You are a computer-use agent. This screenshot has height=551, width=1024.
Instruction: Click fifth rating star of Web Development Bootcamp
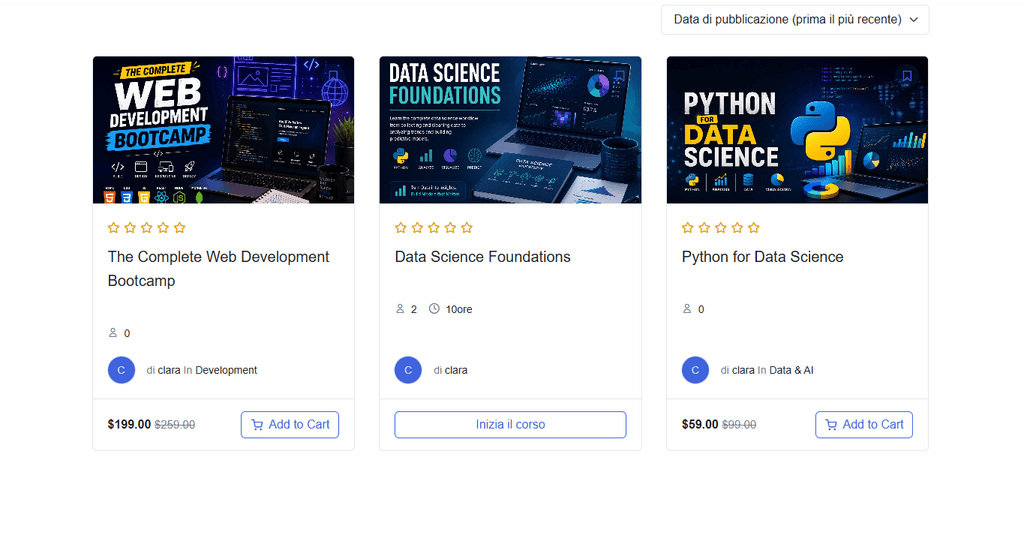tap(180, 228)
